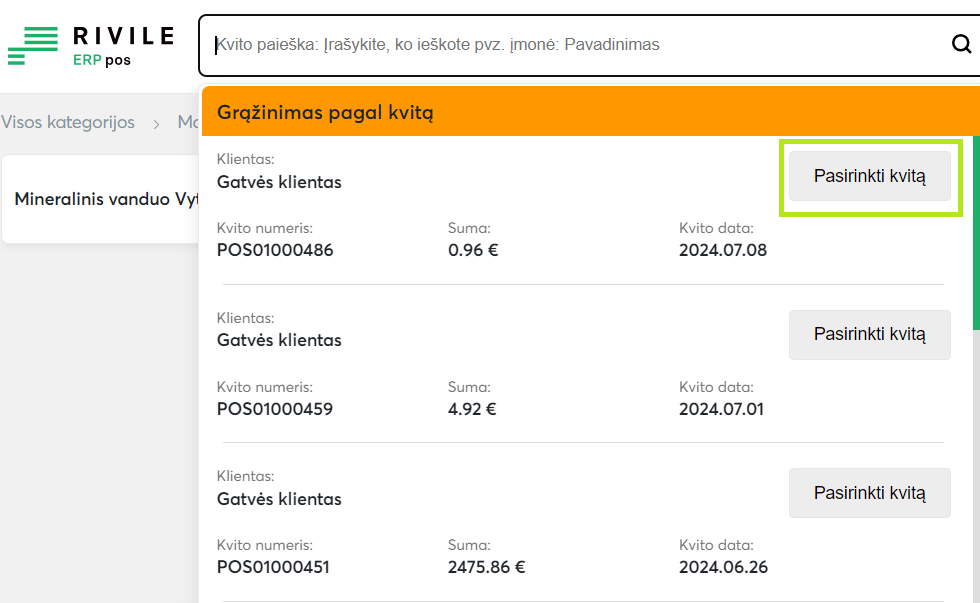Click the magnifier search icon
The width and height of the screenshot is (980, 603).
point(961,44)
